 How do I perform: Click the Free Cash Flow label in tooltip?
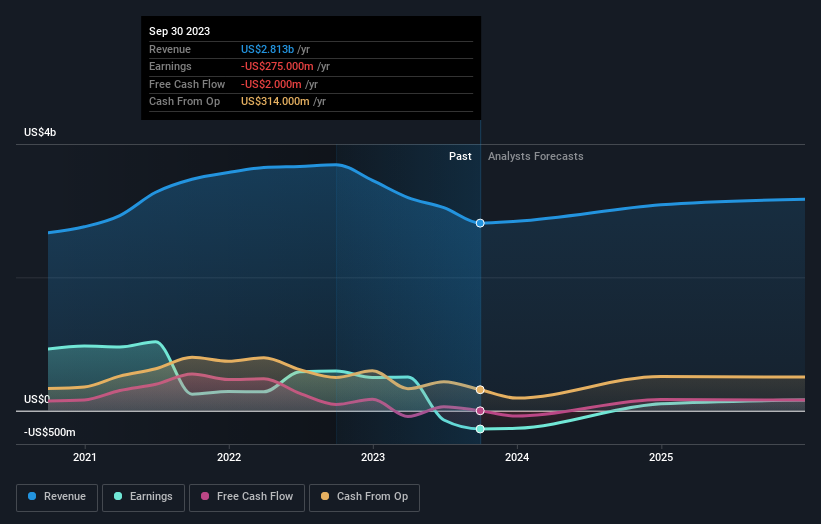pos(187,84)
